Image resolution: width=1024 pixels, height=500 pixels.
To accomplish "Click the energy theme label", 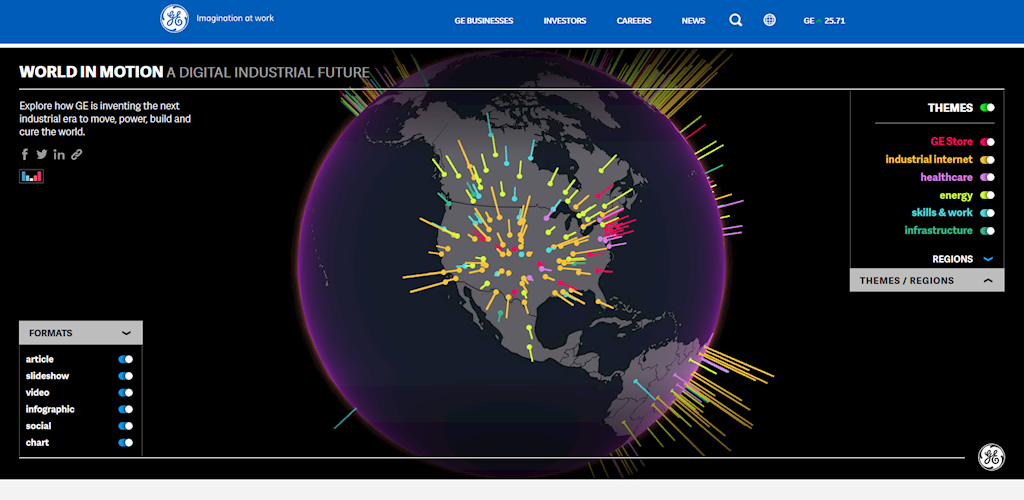I will click(957, 195).
